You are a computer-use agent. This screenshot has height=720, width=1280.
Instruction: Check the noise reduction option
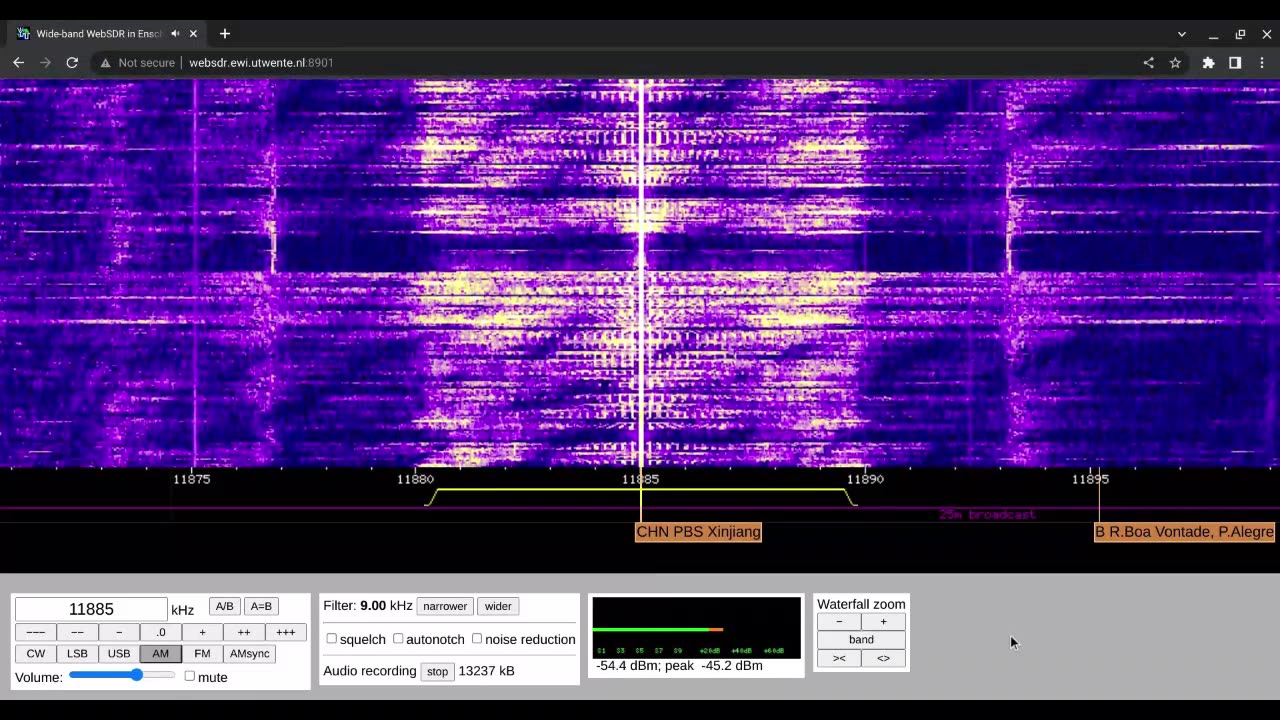click(477, 639)
